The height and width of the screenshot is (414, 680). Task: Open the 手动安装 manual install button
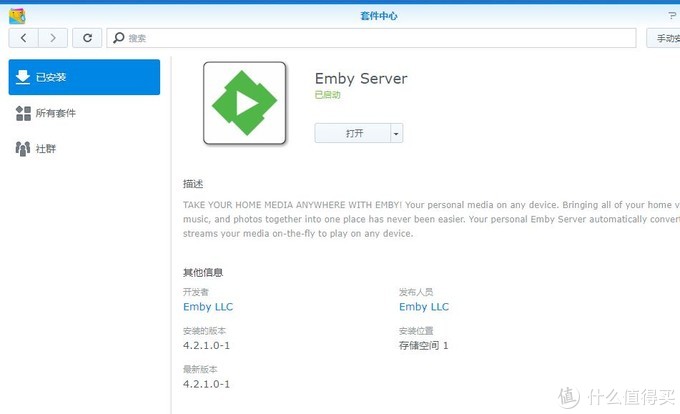coord(664,38)
